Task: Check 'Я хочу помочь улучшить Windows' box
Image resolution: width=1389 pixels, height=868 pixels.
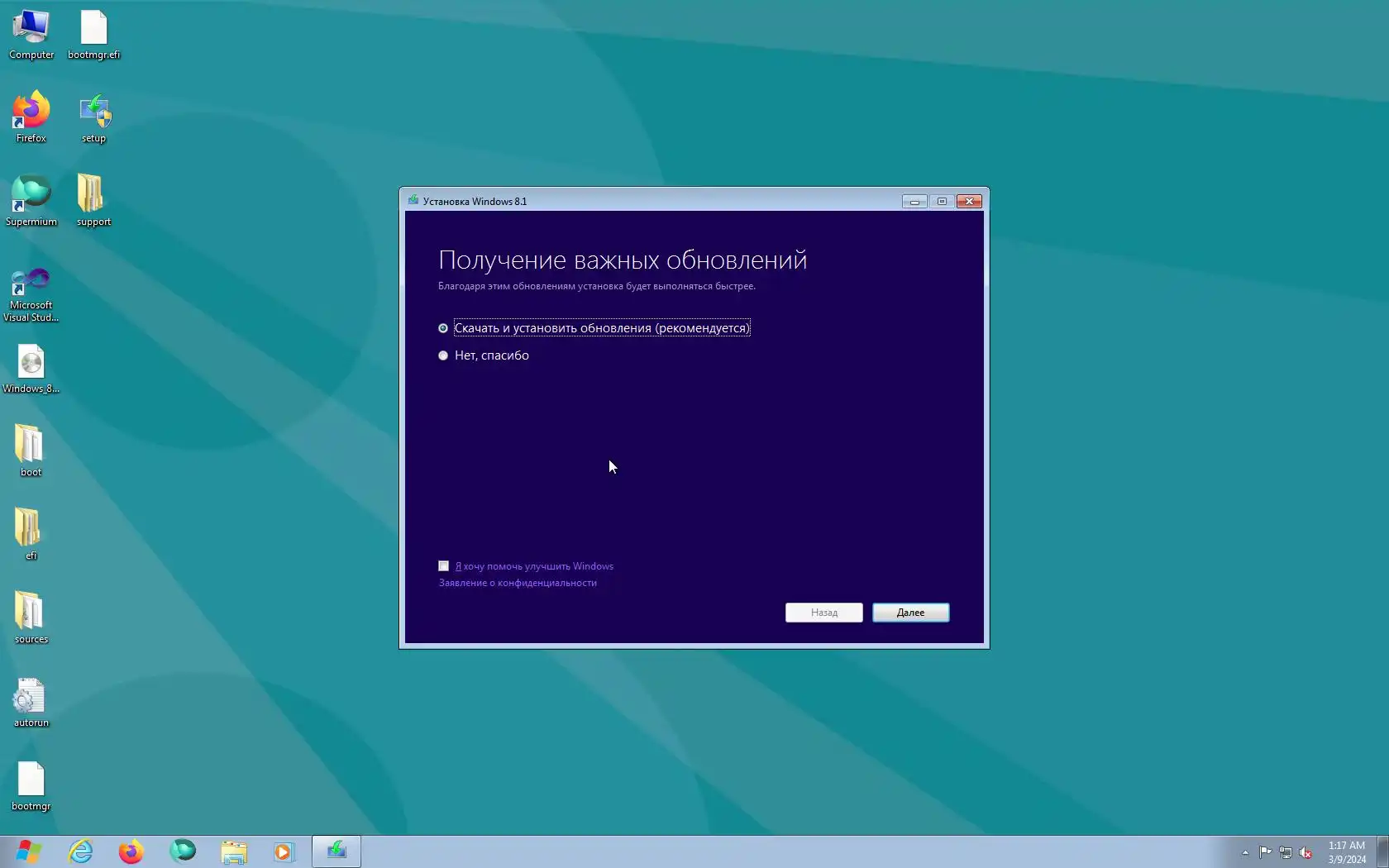Action: point(444,566)
